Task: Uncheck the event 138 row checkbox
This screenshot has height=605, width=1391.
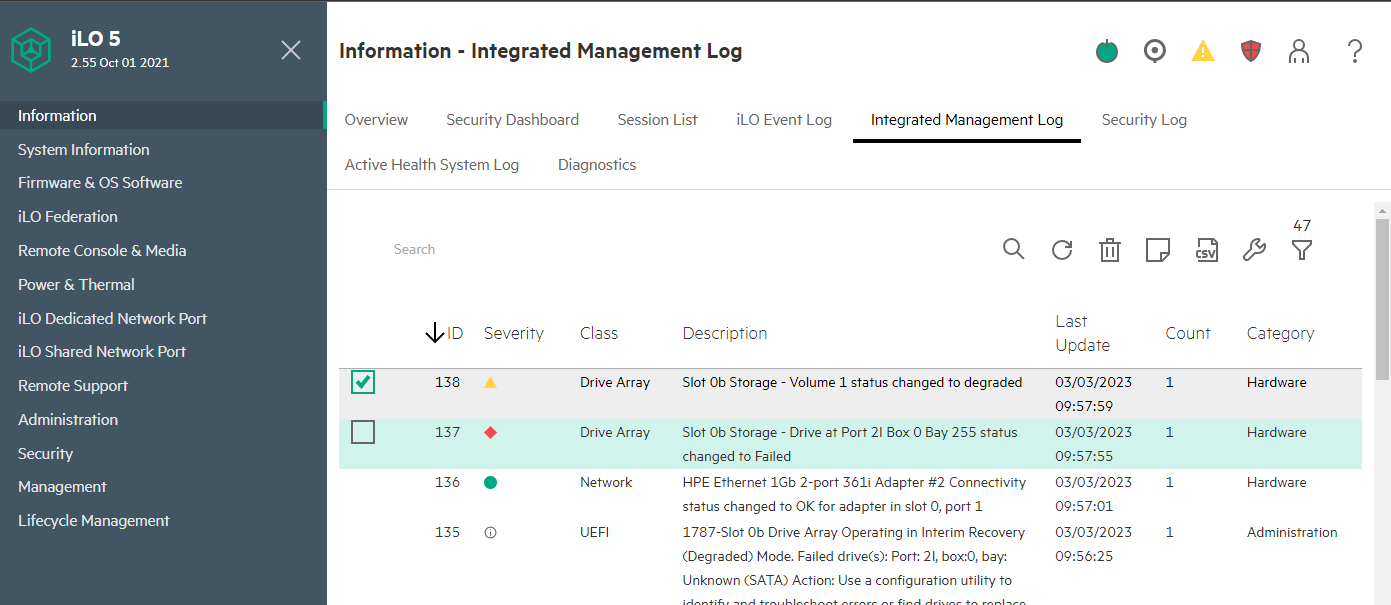Action: click(363, 382)
